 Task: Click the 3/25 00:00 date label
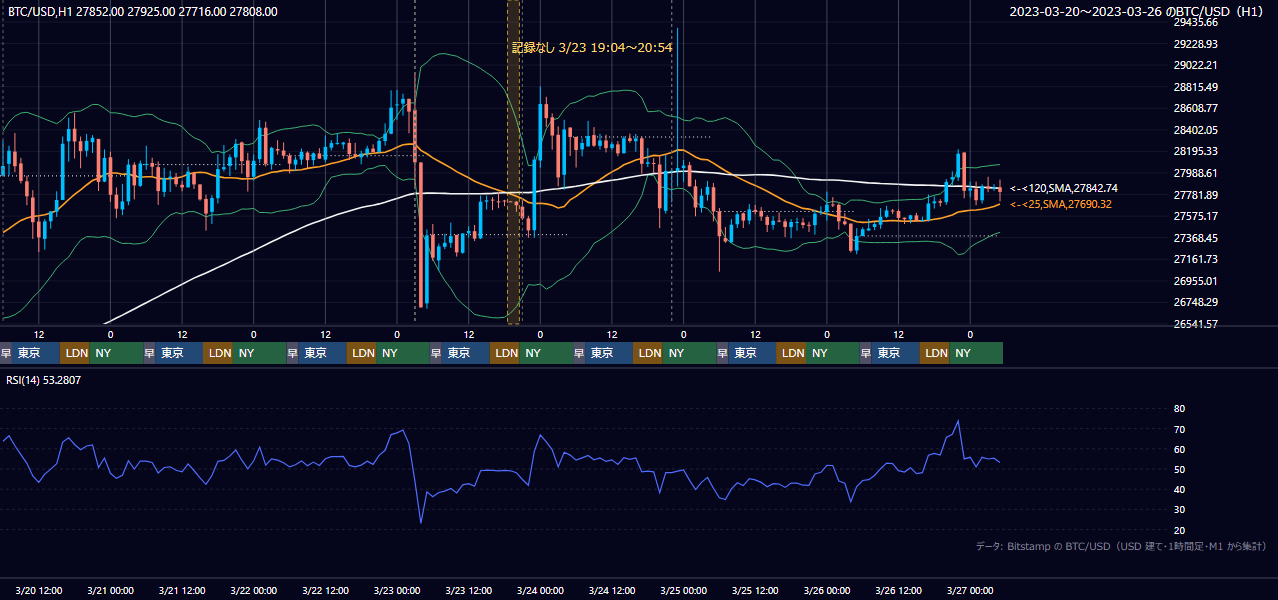[683, 590]
